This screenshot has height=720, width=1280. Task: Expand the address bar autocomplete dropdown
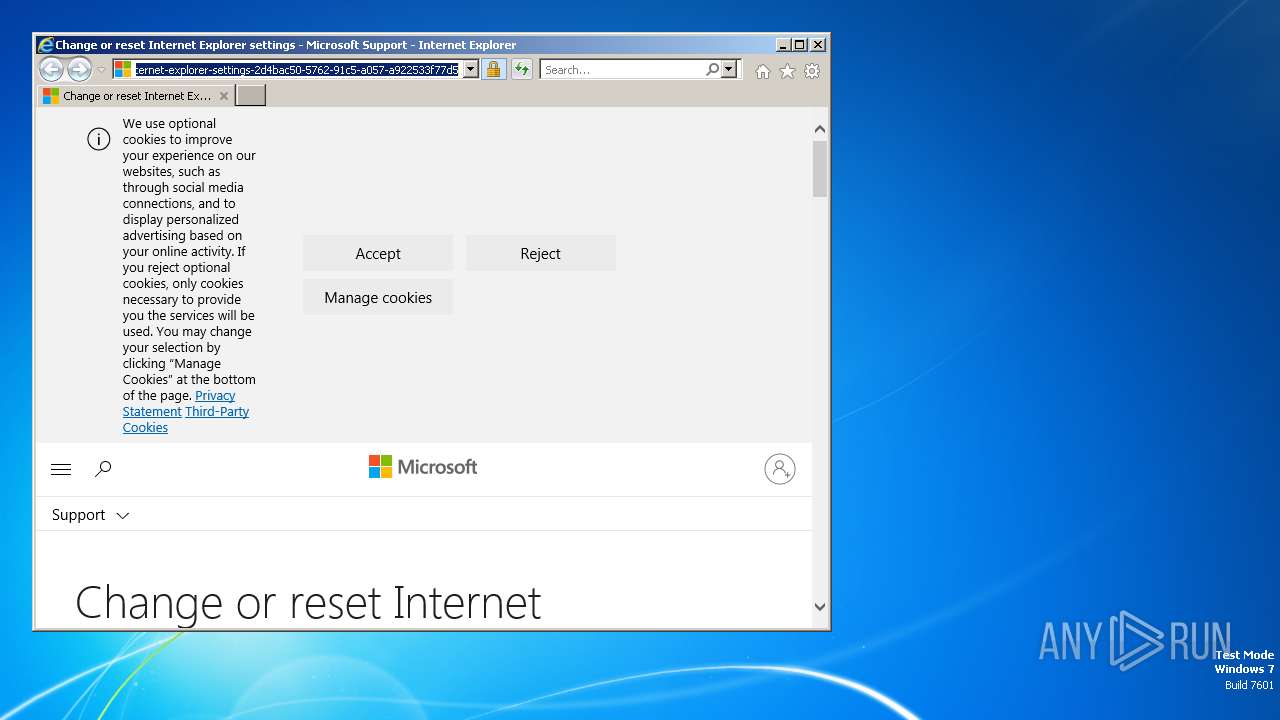(471, 70)
